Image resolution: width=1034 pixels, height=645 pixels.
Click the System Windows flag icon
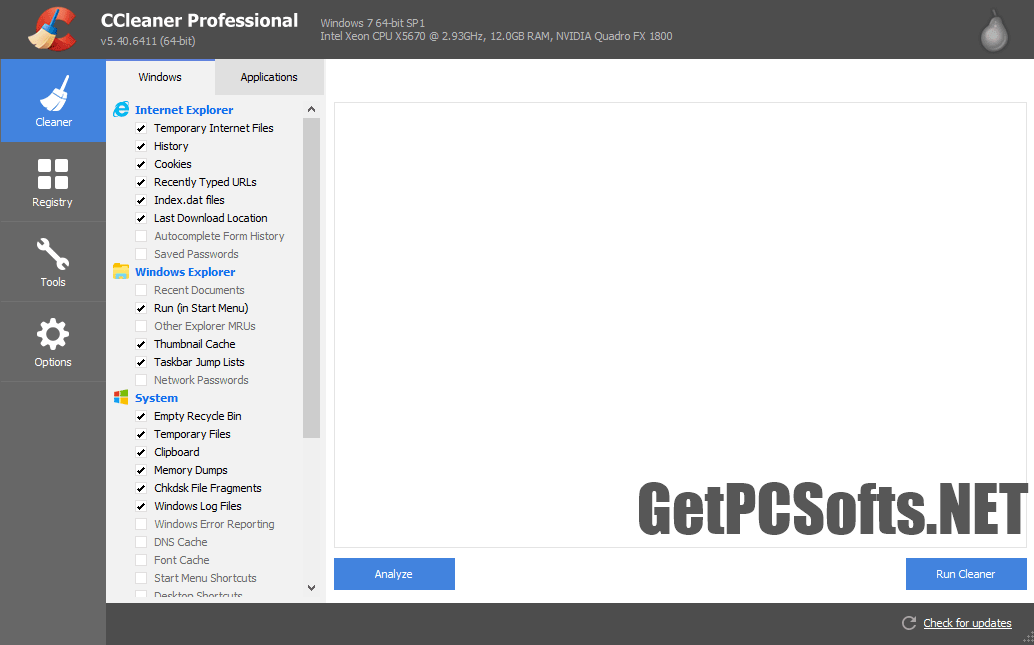121,397
